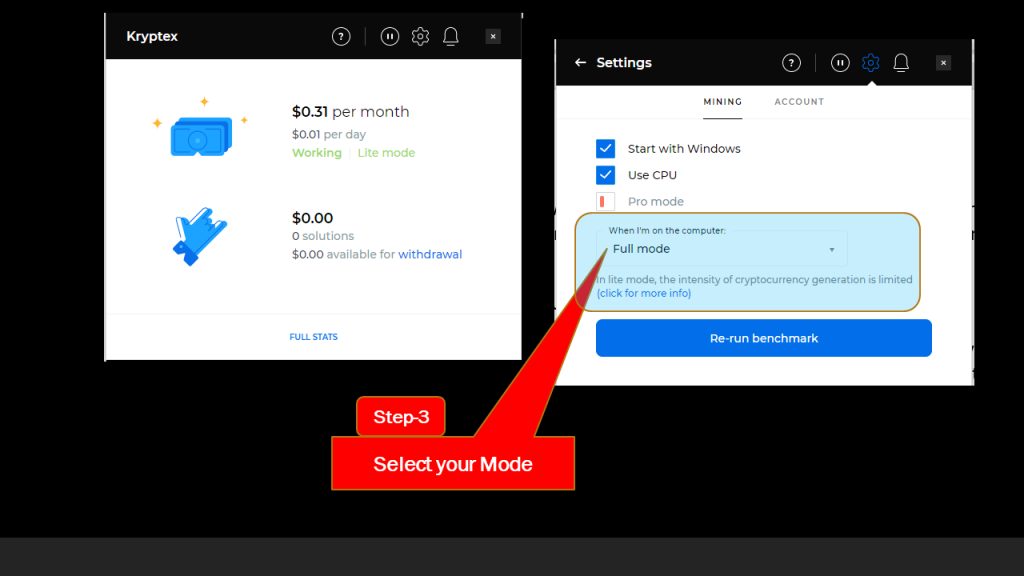This screenshot has width=1024, height=576.
Task: Open FULL STATS
Action: click(x=313, y=337)
